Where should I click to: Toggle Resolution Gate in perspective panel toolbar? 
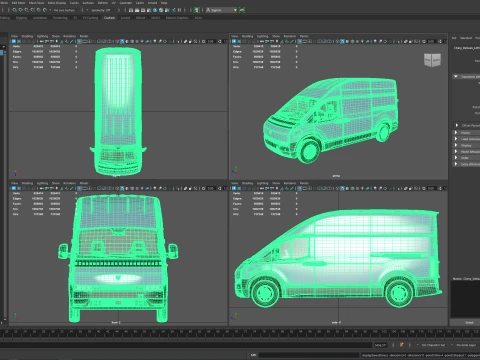coord(310,41)
